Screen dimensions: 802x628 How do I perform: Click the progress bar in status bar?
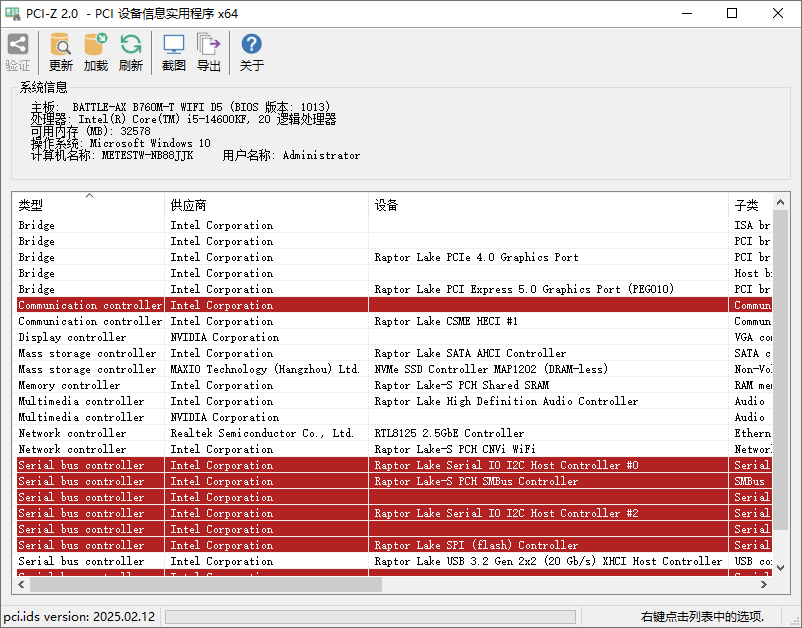370,617
